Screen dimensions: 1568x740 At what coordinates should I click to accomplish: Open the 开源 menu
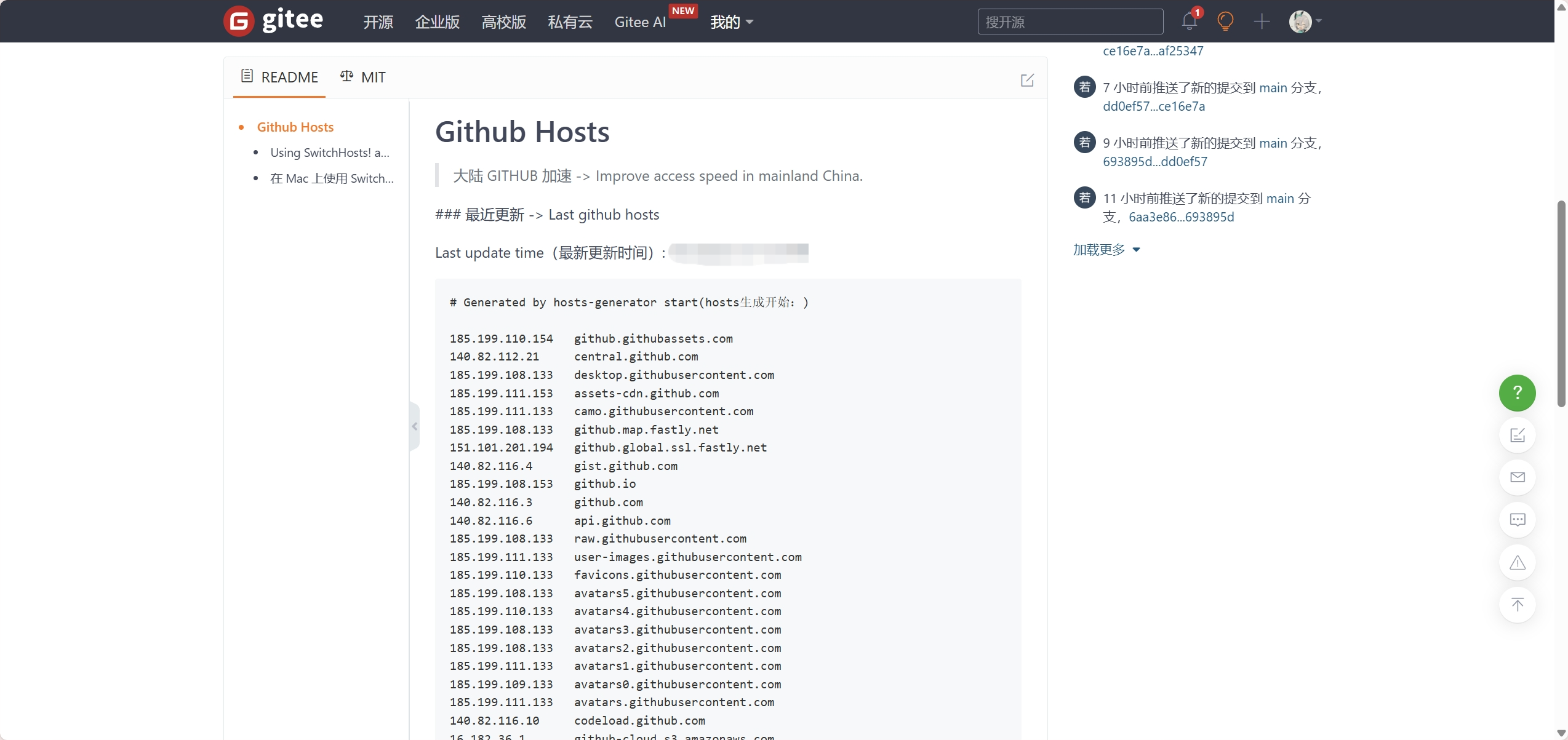(x=378, y=22)
